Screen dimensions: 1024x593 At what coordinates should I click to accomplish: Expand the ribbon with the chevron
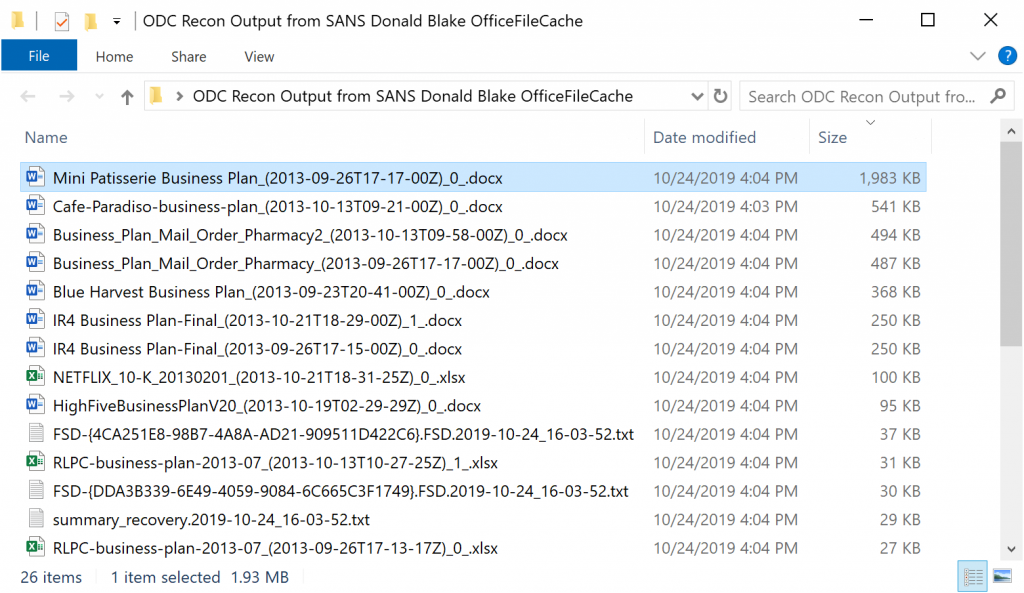(x=977, y=56)
